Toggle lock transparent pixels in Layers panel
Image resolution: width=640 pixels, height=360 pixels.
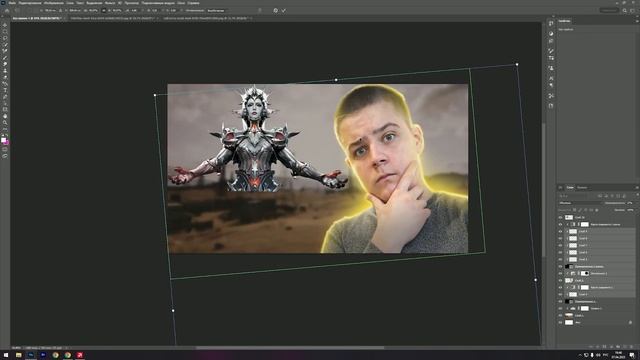(x=575, y=210)
